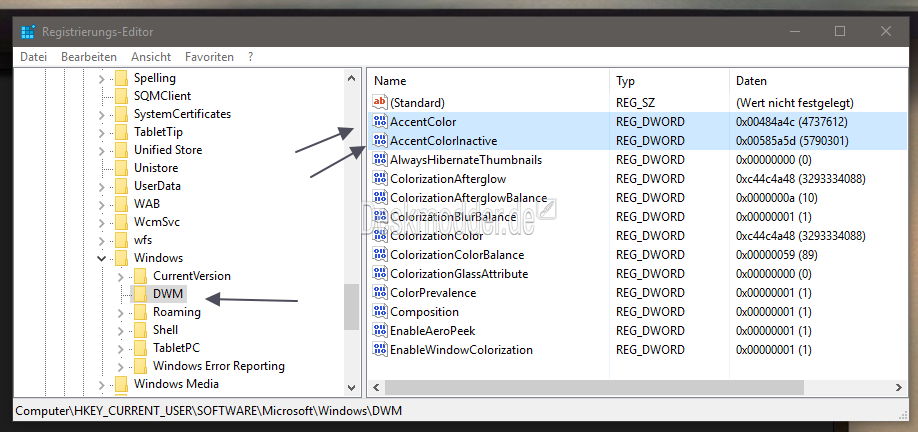Expand the Windows Media key
Image resolution: width=918 pixels, height=432 pixels.
102,385
